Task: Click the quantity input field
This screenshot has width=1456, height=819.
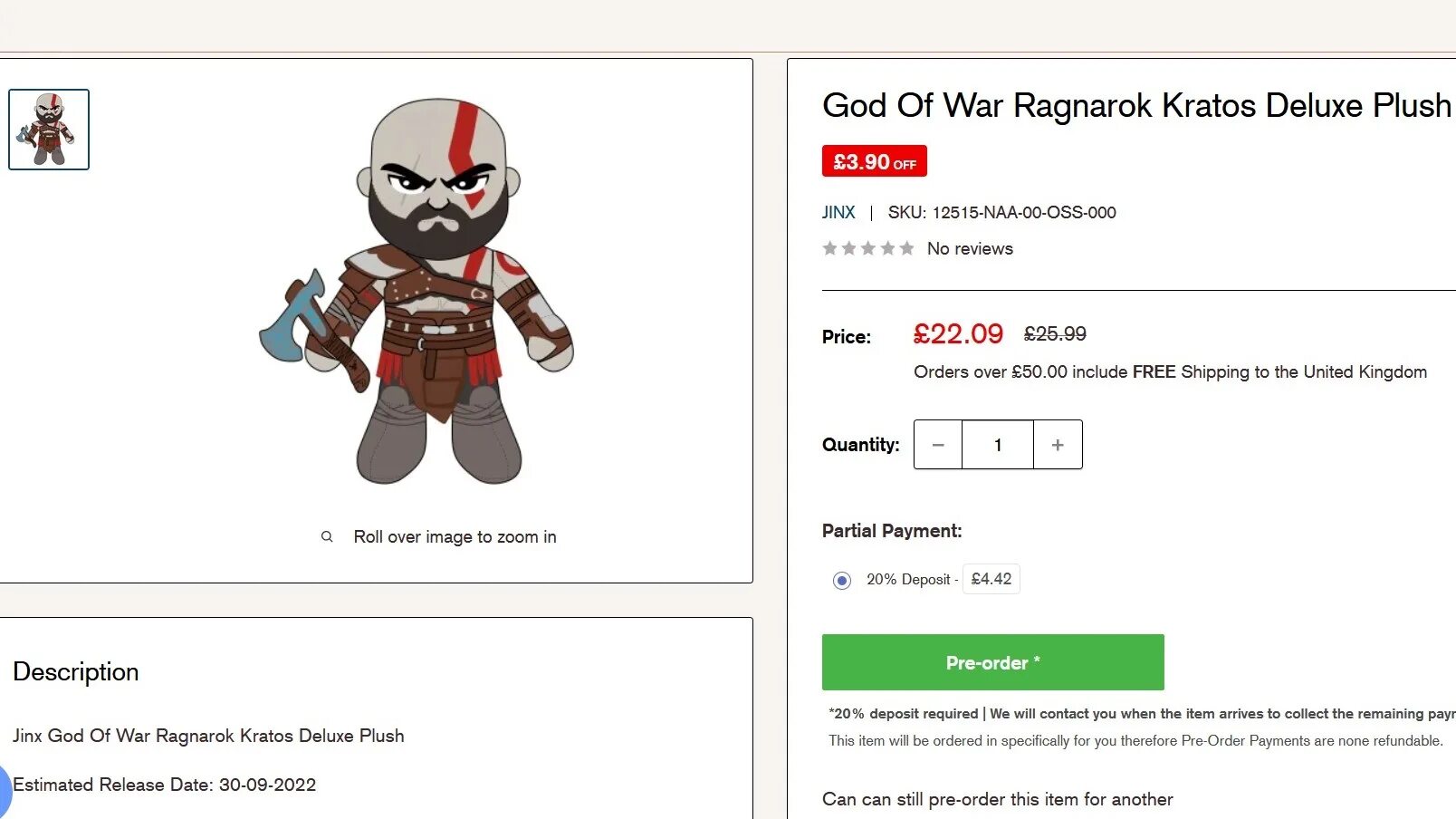Action: pos(998,445)
